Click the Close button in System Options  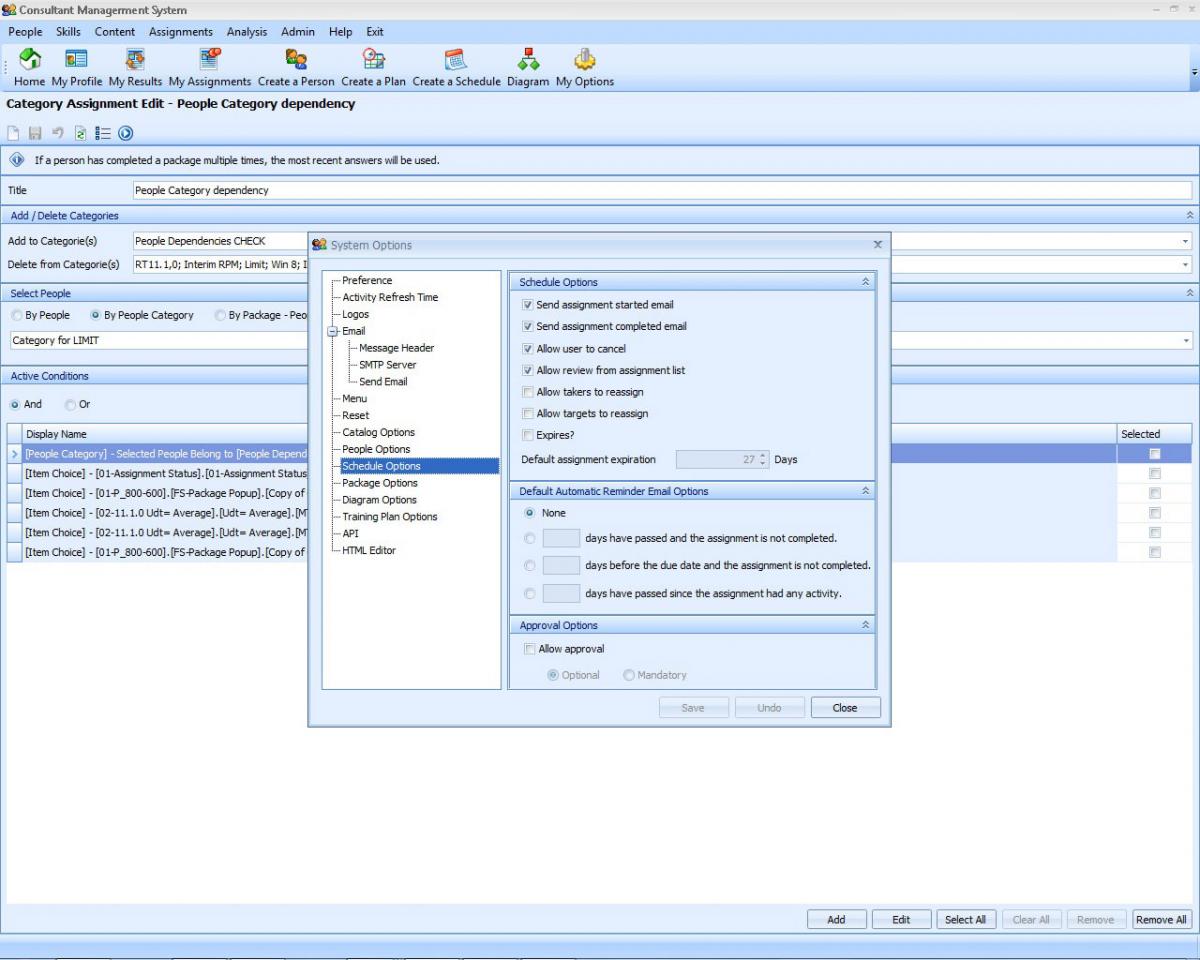pyautogui.click(x=845, y=708)
